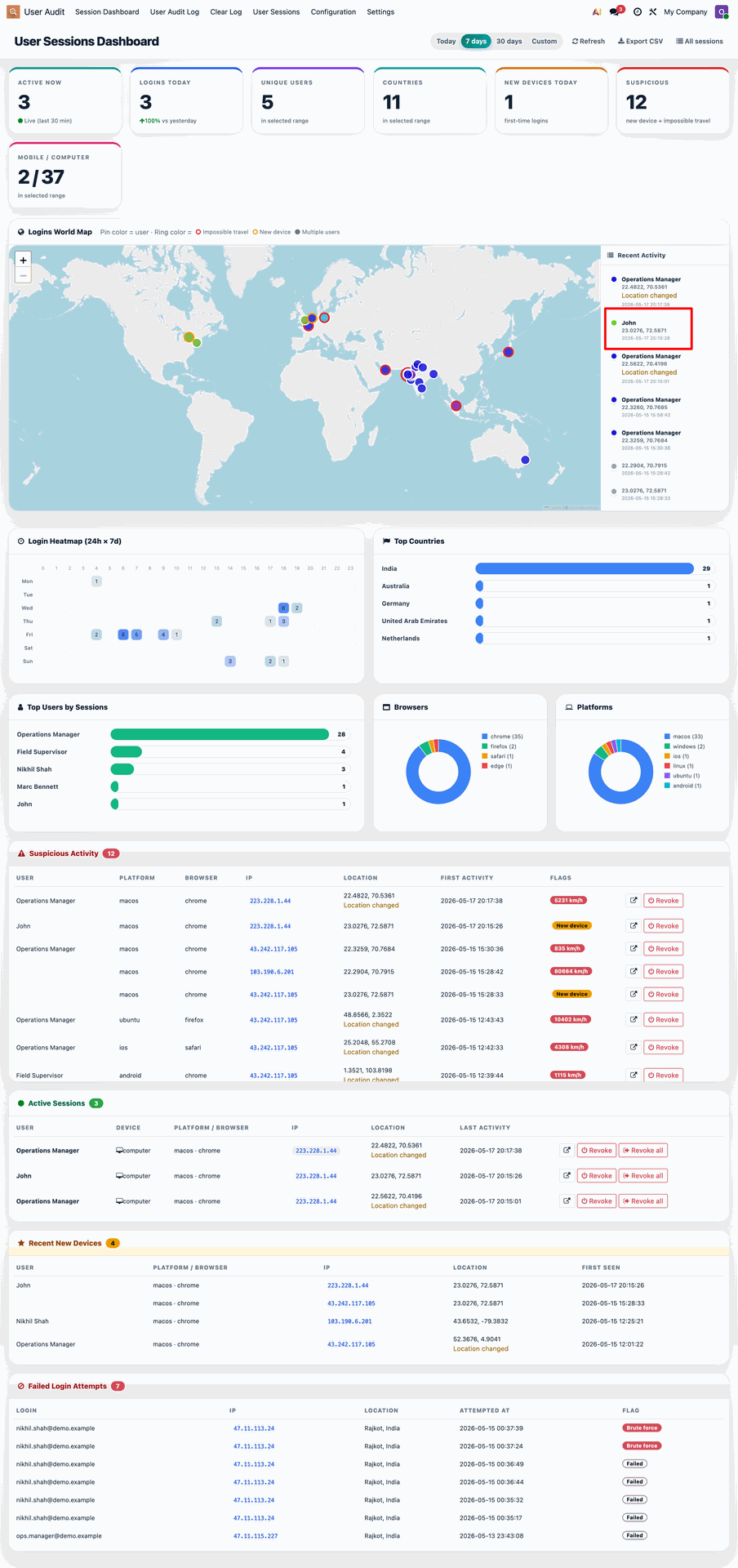Viewport: 738px width, 1568px height.
Task: Zoom out on the world map
Action: click(x=23, y=276)
